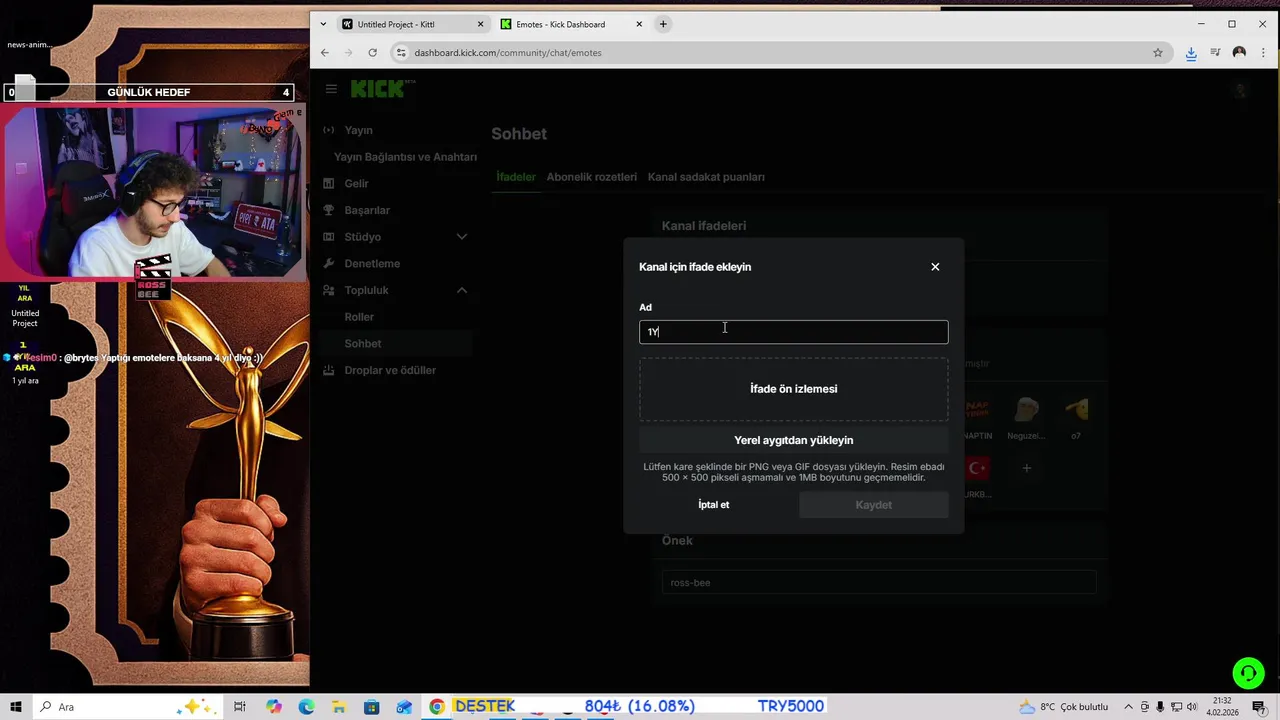Open the Gelir sidebar item

[x=356, y=184]
